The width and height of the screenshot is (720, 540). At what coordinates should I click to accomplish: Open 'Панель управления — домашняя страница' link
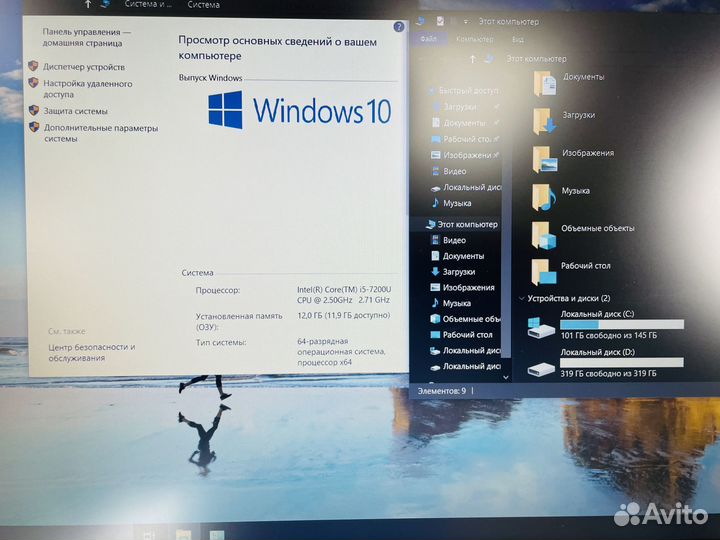pos(86,37)
